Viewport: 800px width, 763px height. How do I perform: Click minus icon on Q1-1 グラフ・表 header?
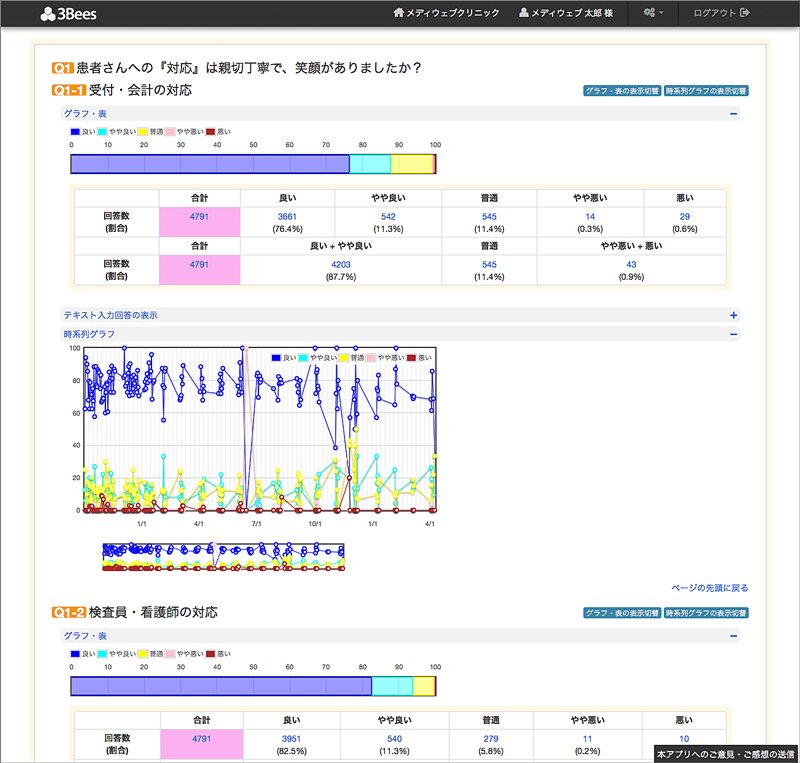pos(734,114)
